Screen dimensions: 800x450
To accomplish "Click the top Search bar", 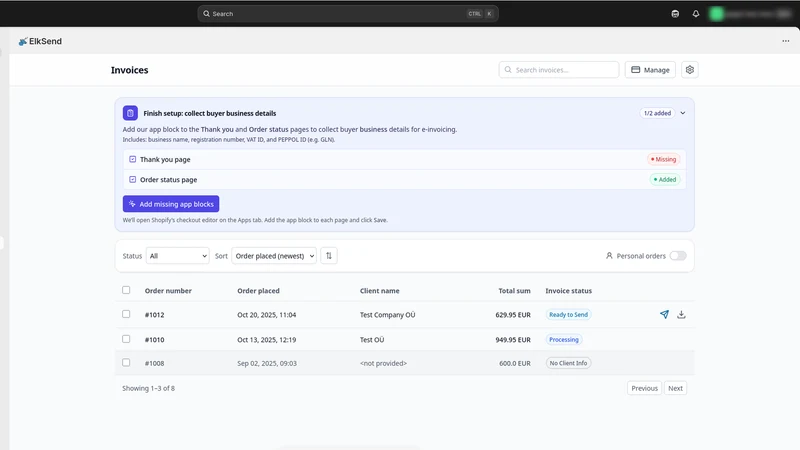I will tap(348, 14).
